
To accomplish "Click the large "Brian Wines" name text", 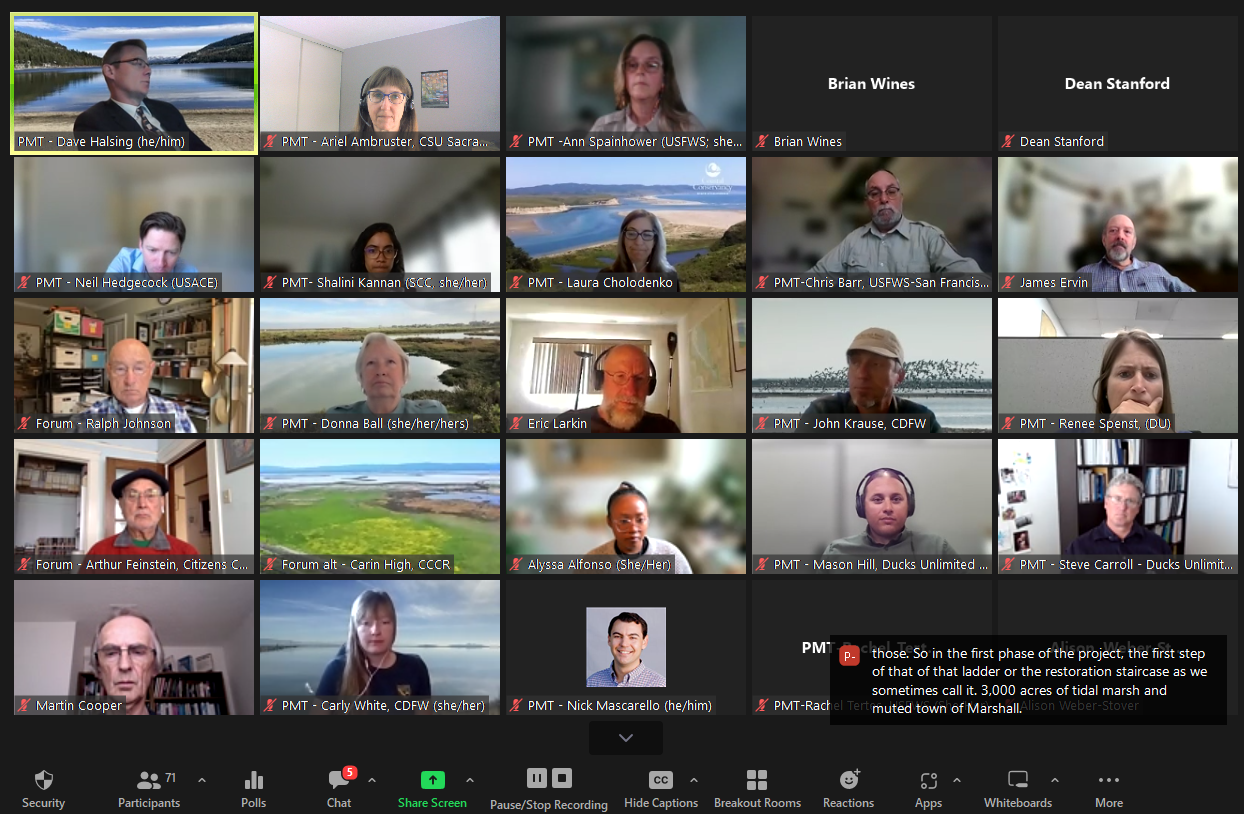I will [871, 84].
